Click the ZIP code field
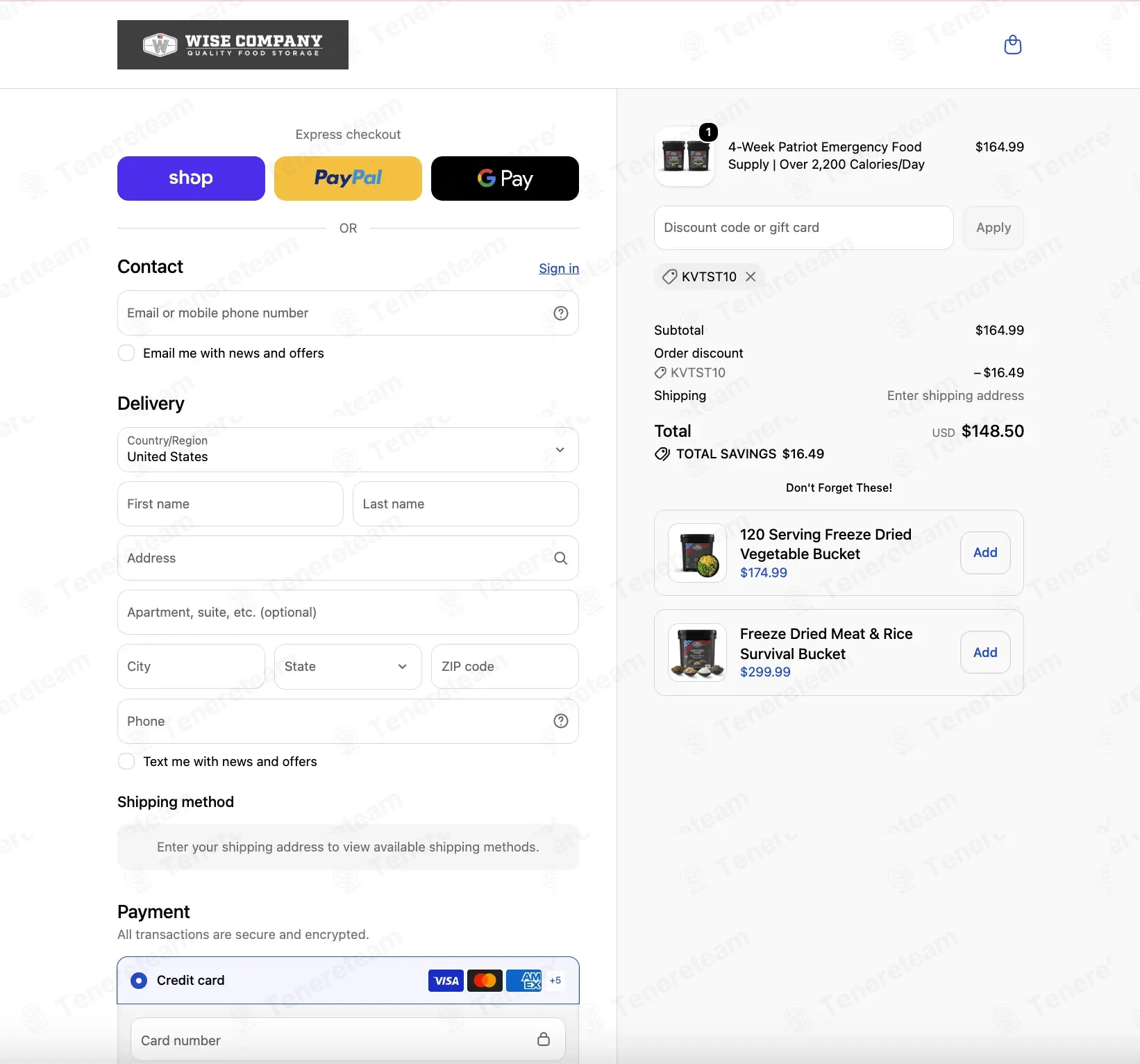1140x1064 pixels. pyautogui.click(x=505, y=667)
